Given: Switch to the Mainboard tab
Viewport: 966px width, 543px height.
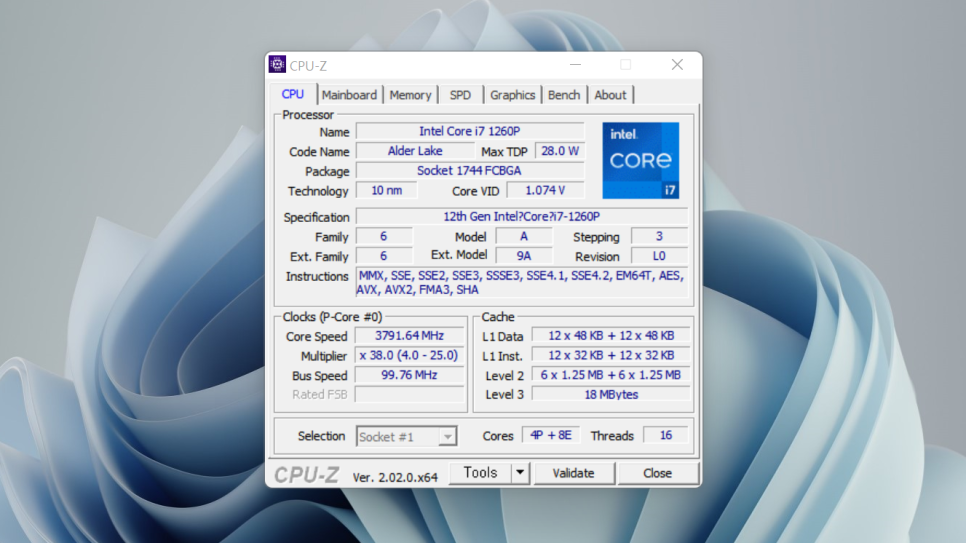Looking at the screenshot, I should 349,95.
